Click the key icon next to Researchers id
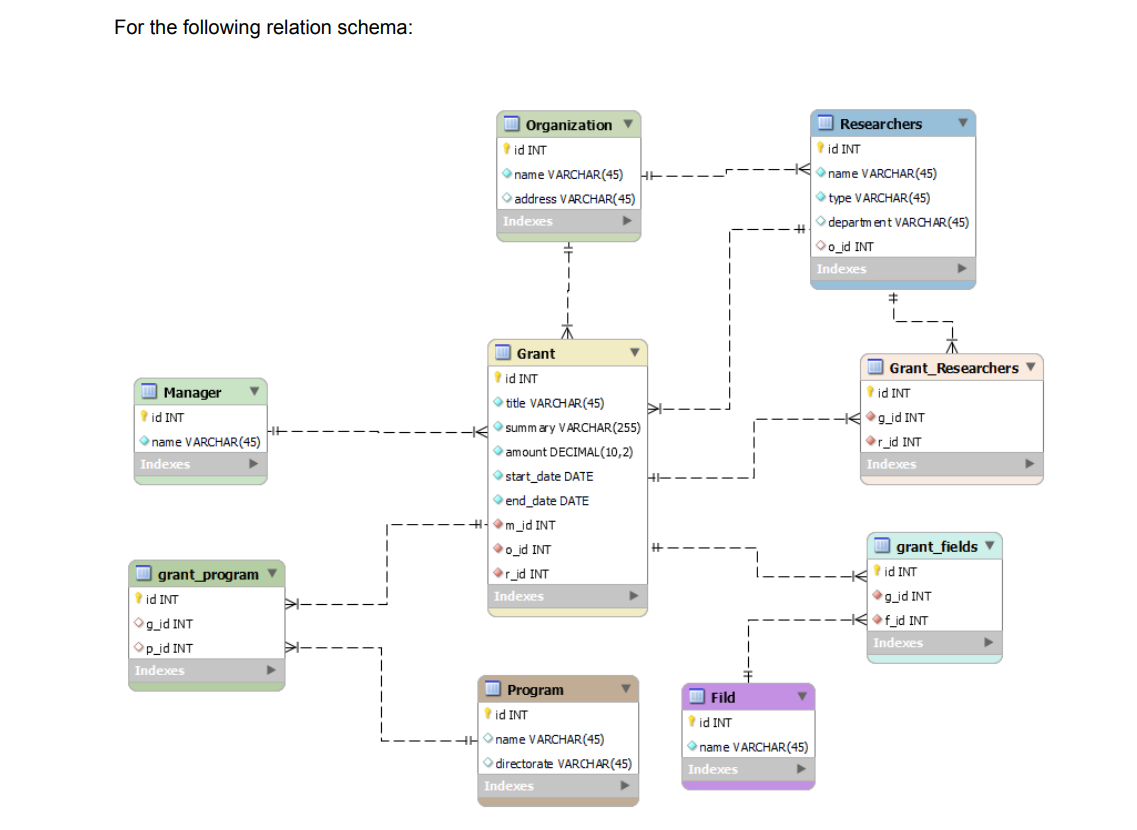The image size is (1137, 830). [821, 148]
